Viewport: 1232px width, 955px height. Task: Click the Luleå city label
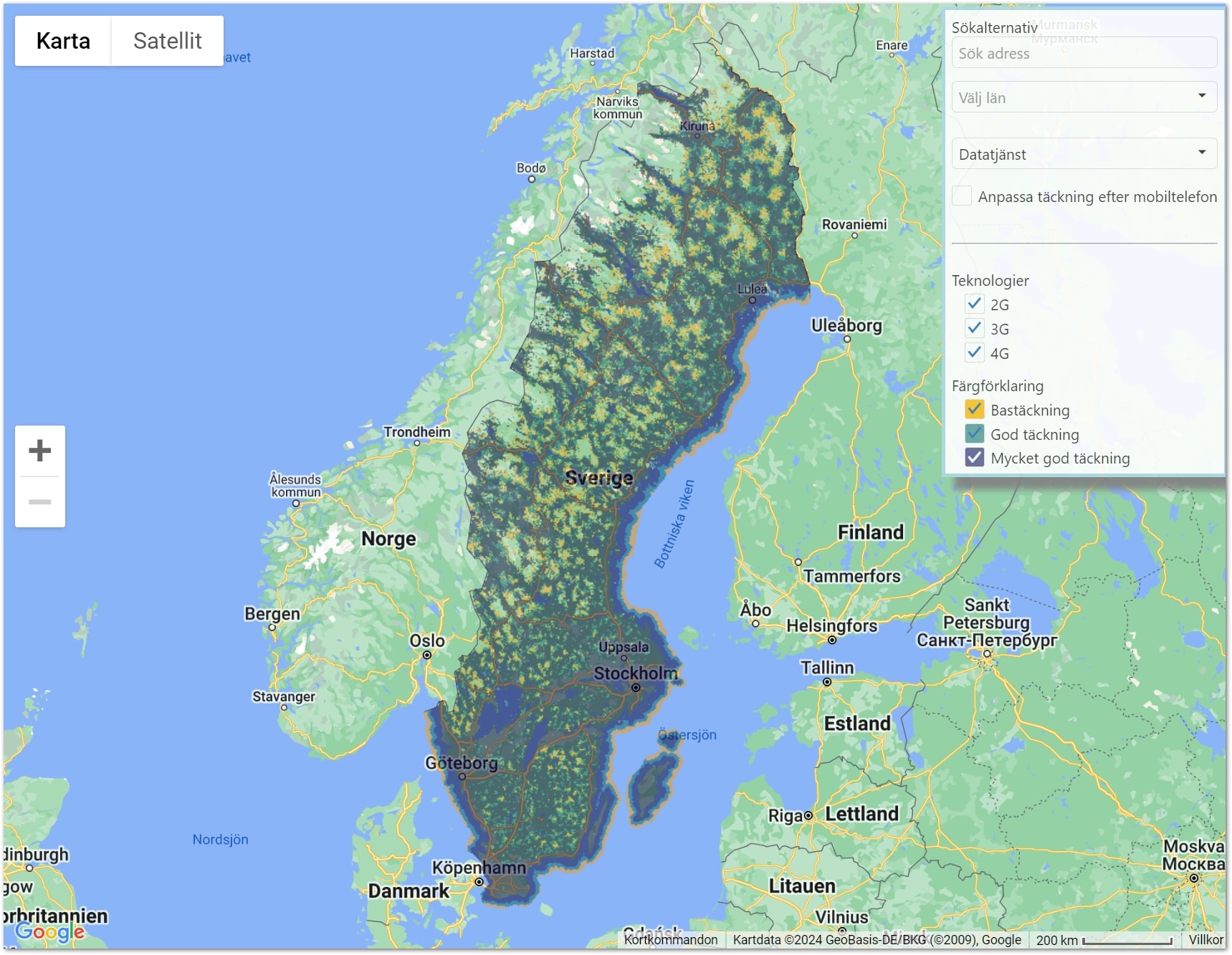[753, 289]
